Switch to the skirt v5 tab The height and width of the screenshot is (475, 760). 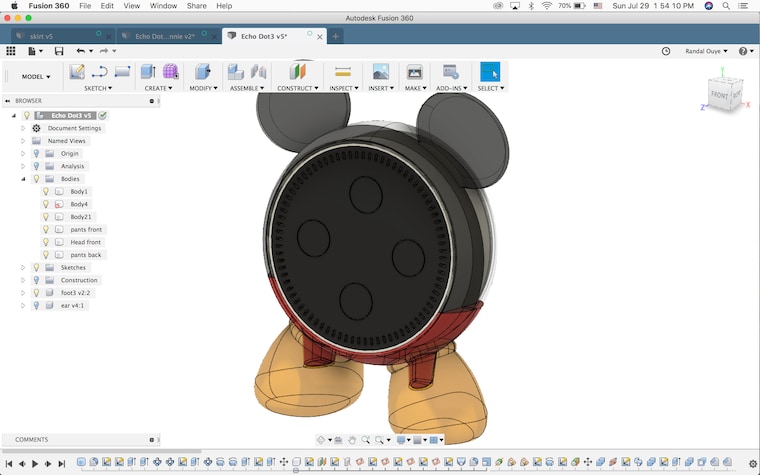41,36
